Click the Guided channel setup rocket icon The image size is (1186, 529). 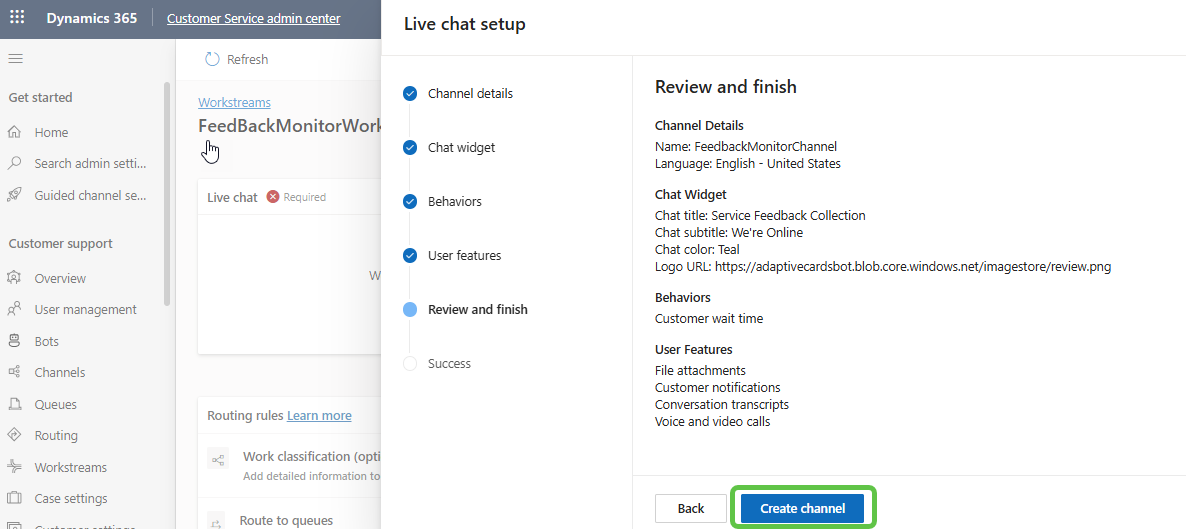(15, 195)
